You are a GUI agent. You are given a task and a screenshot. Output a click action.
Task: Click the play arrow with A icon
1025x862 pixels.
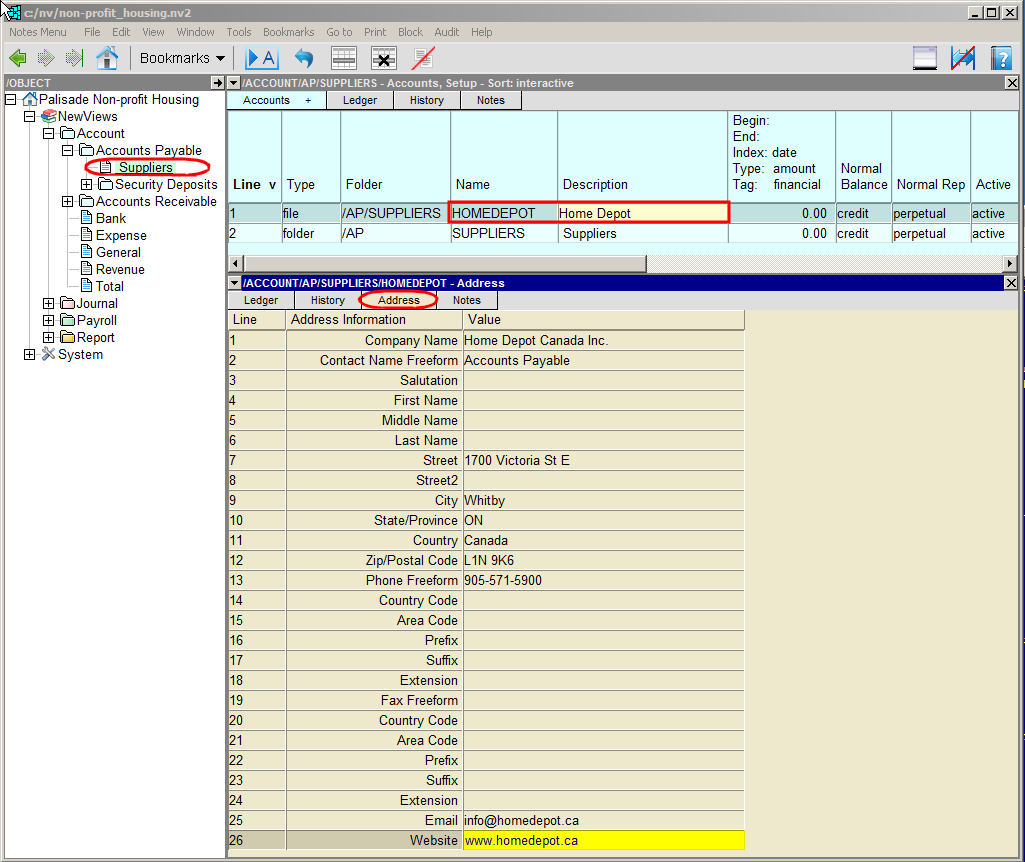click(261, 58)
